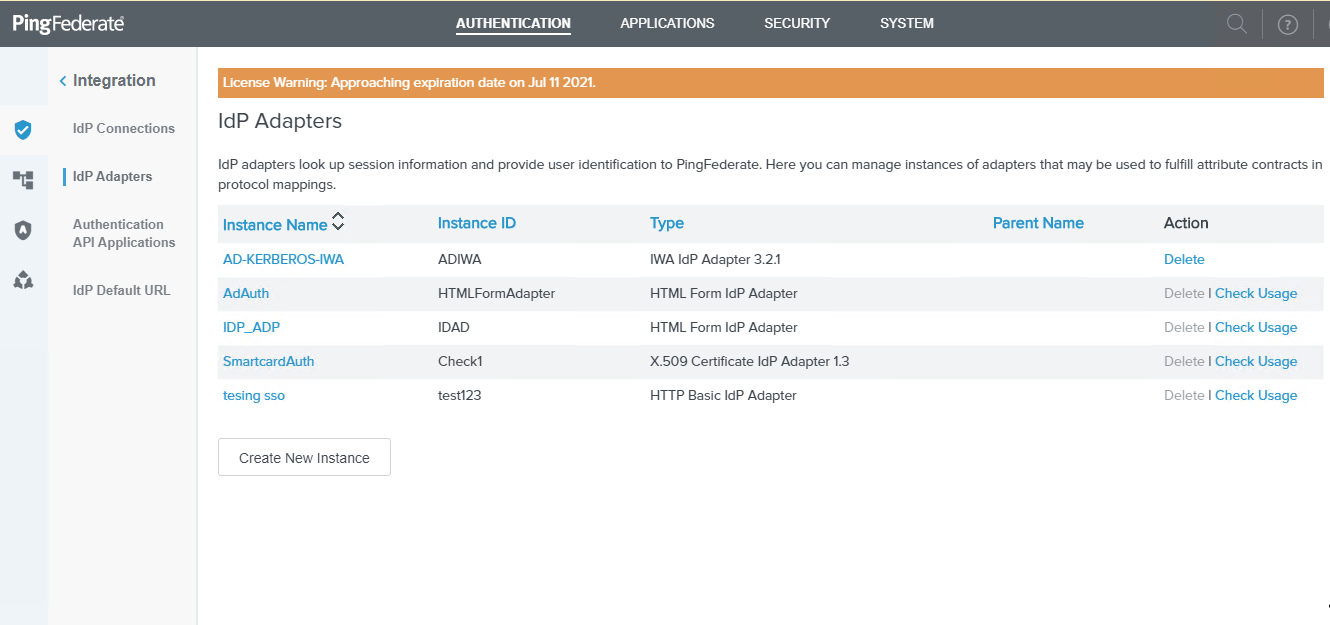Open Authentication API Applications in sidebar
The image size is (1330, 625).
124,233
